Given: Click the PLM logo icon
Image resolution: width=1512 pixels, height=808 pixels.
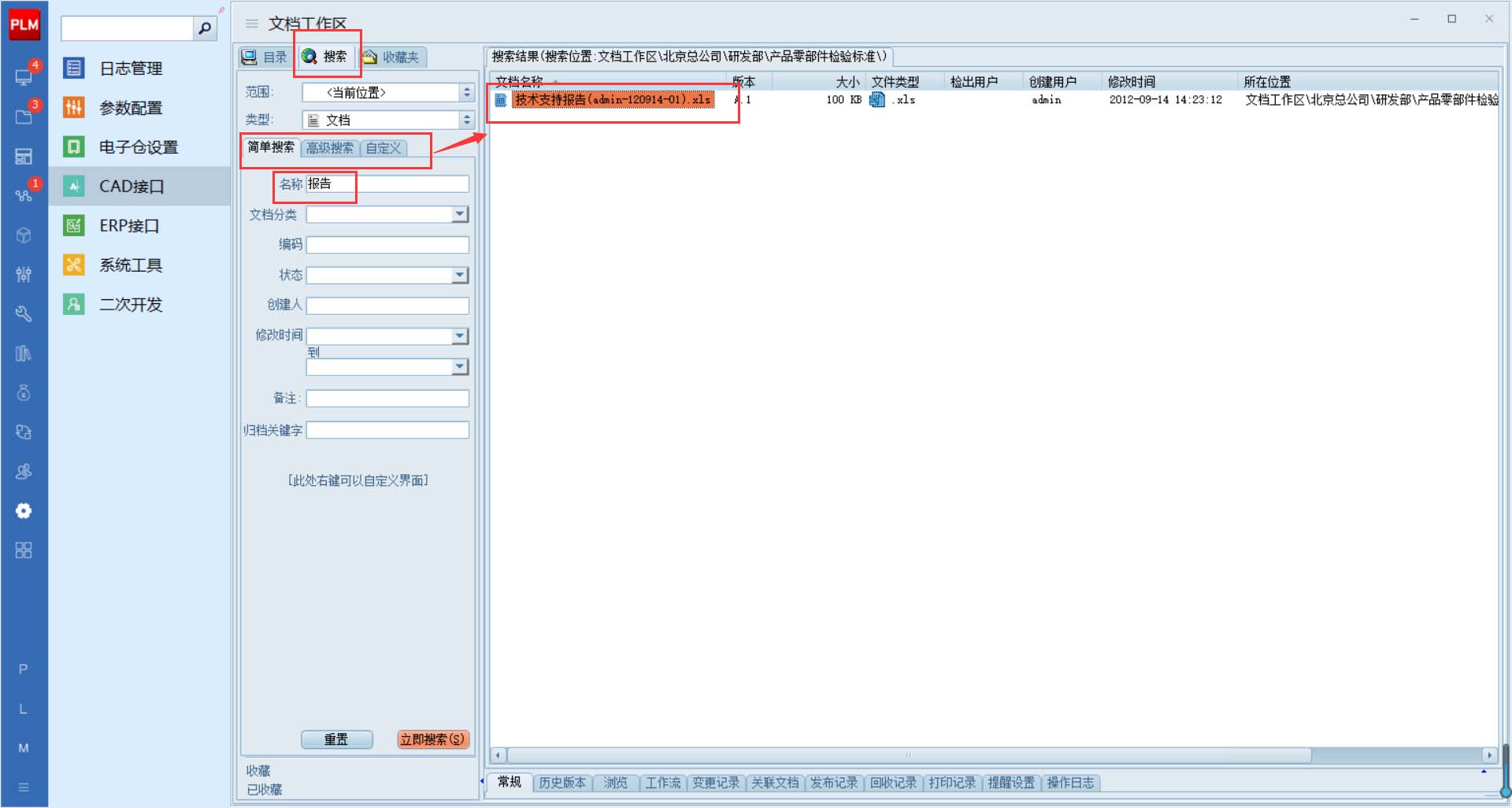Looking at the screenshot, I should [x=24, y=24].
